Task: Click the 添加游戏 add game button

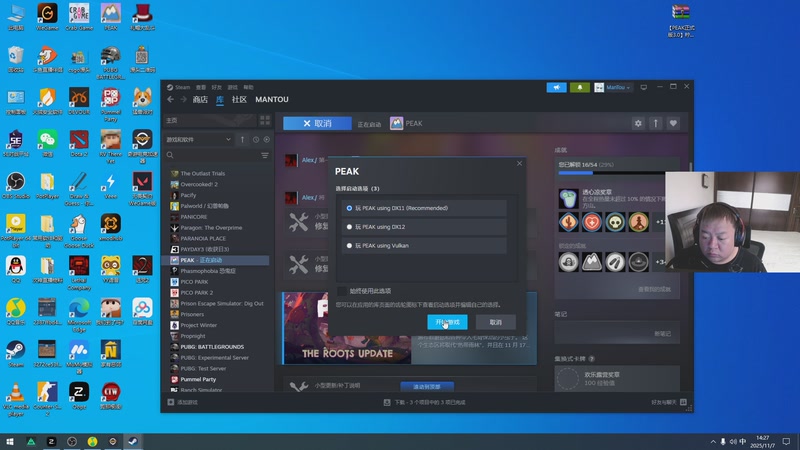Action: (183, 402)
